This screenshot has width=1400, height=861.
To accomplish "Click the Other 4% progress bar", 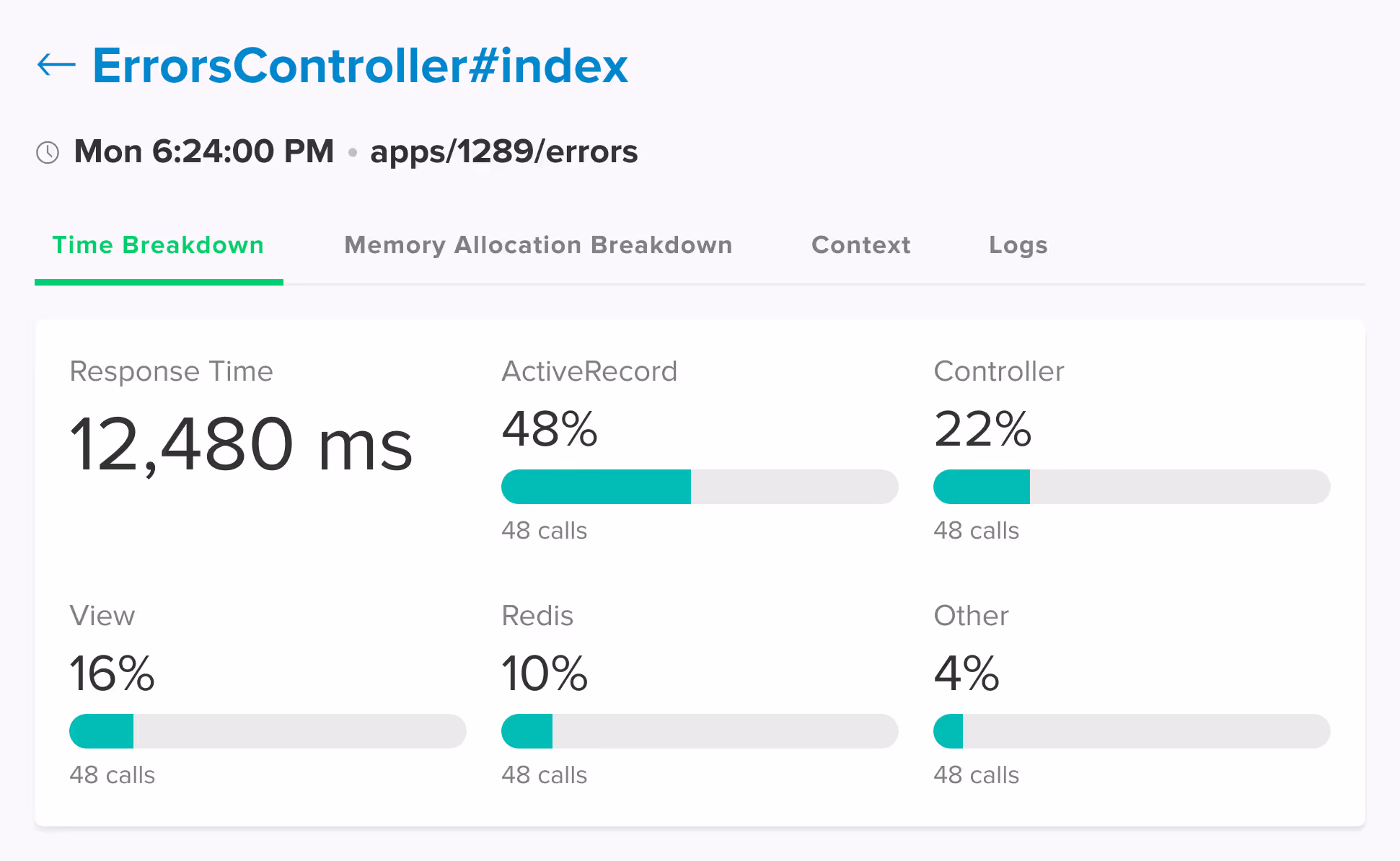I will pyautogui.click(x=1131, y=731).
